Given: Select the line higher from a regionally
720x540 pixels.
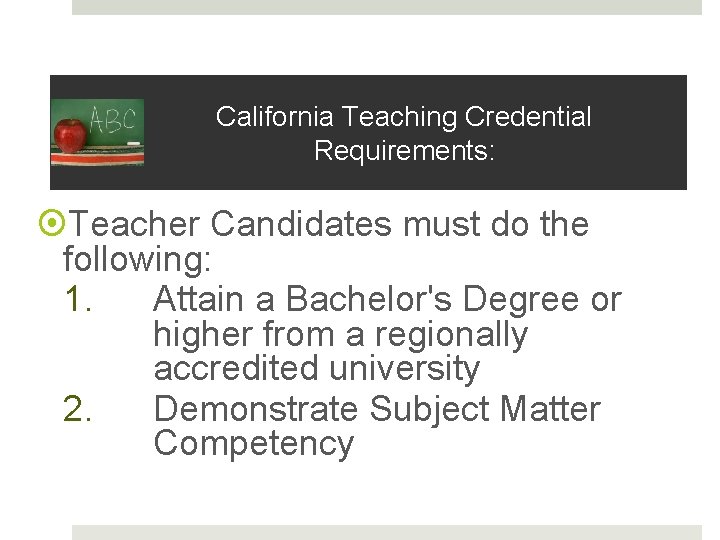Looking at the screenshot, I should pos(340,334).
